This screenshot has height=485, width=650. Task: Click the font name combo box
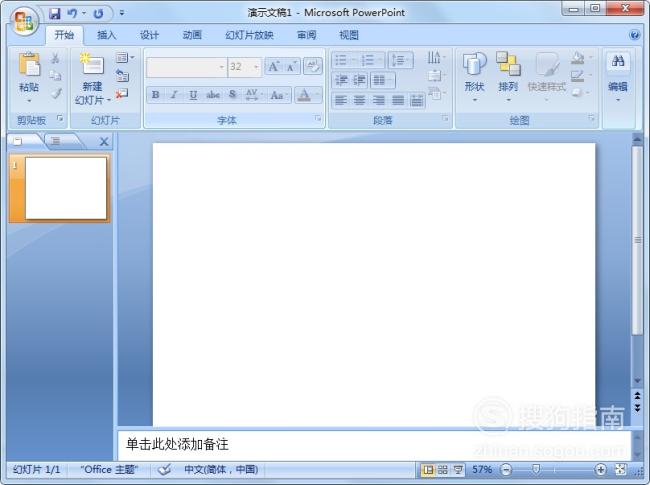tap(187, 67)
